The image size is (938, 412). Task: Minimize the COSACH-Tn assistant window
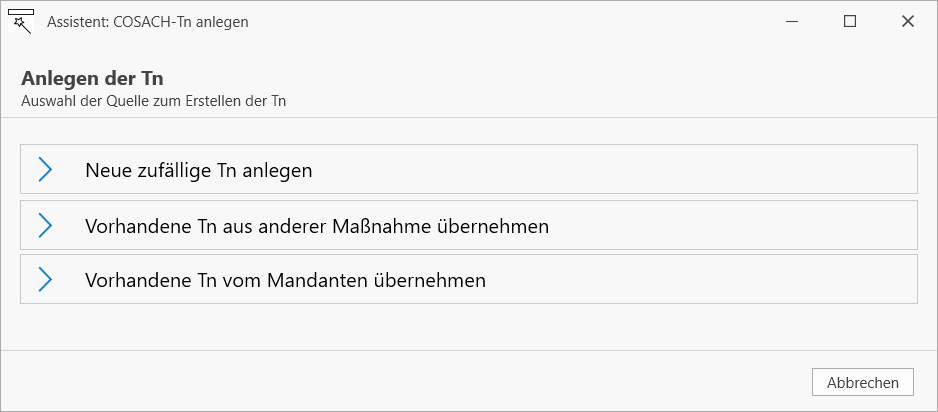793,22
